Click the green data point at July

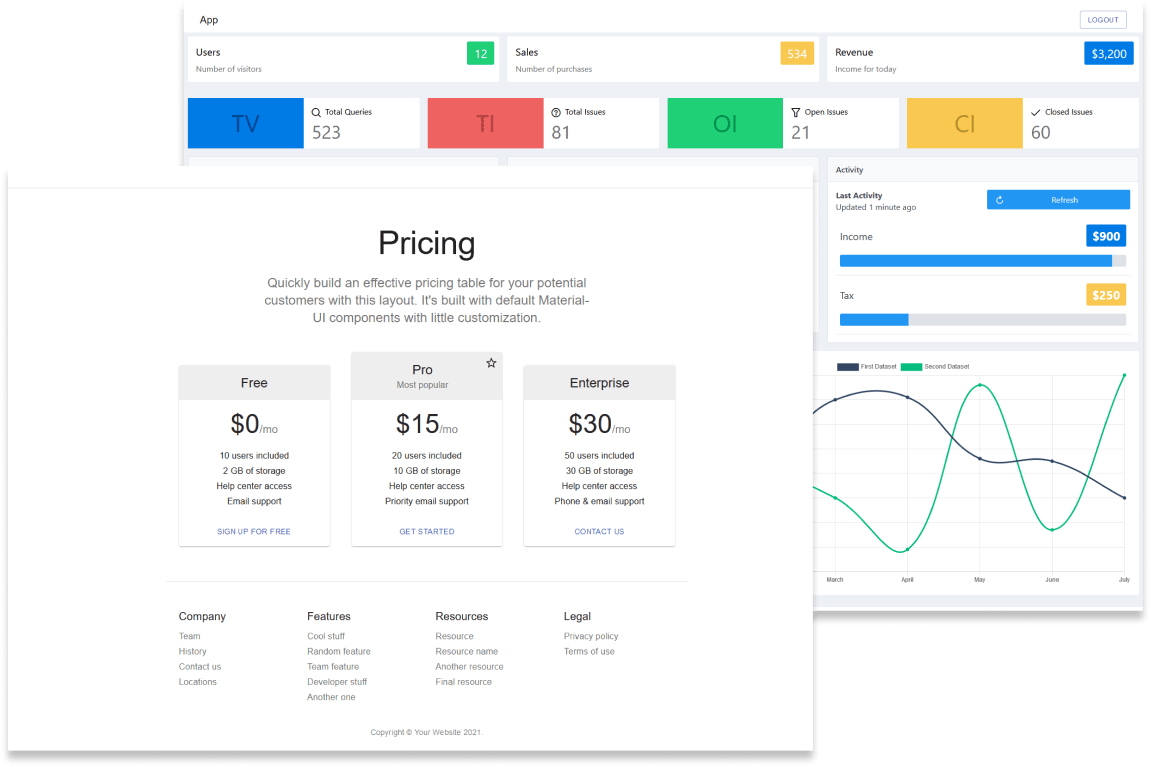(1124, 376)
